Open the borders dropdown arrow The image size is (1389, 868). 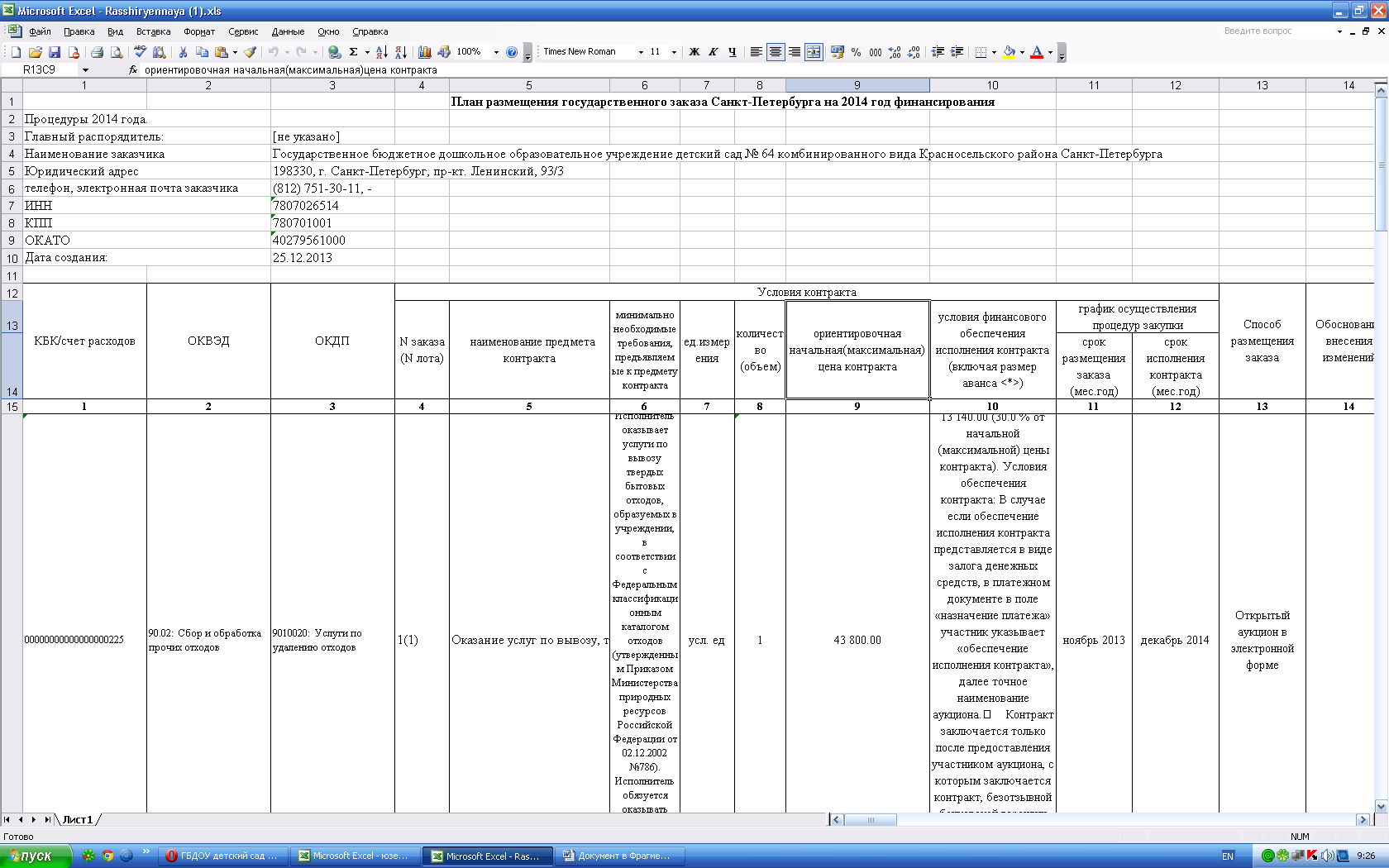(x=994, y=52)
